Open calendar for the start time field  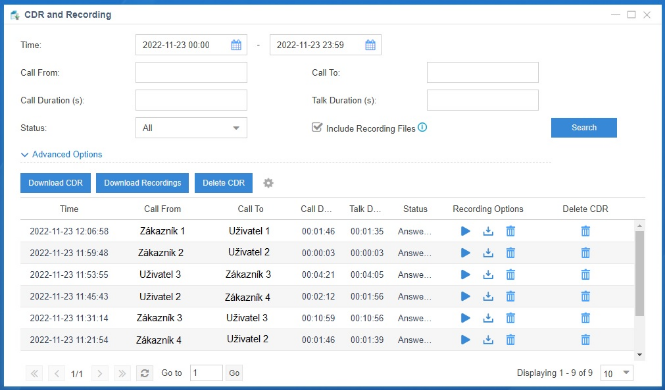(x=236, y=45)
